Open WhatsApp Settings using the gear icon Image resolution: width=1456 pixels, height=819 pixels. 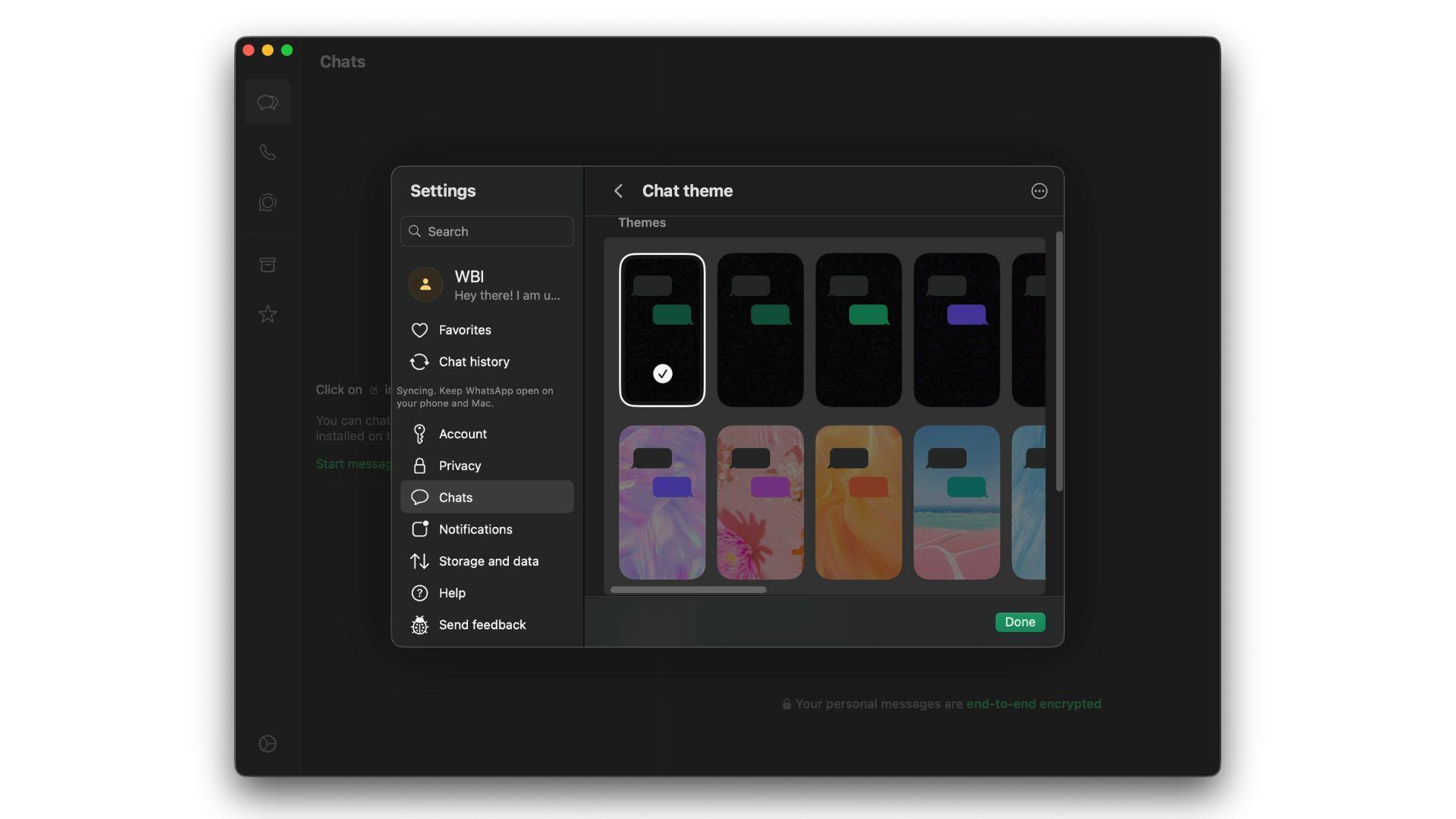coord(267,744)
